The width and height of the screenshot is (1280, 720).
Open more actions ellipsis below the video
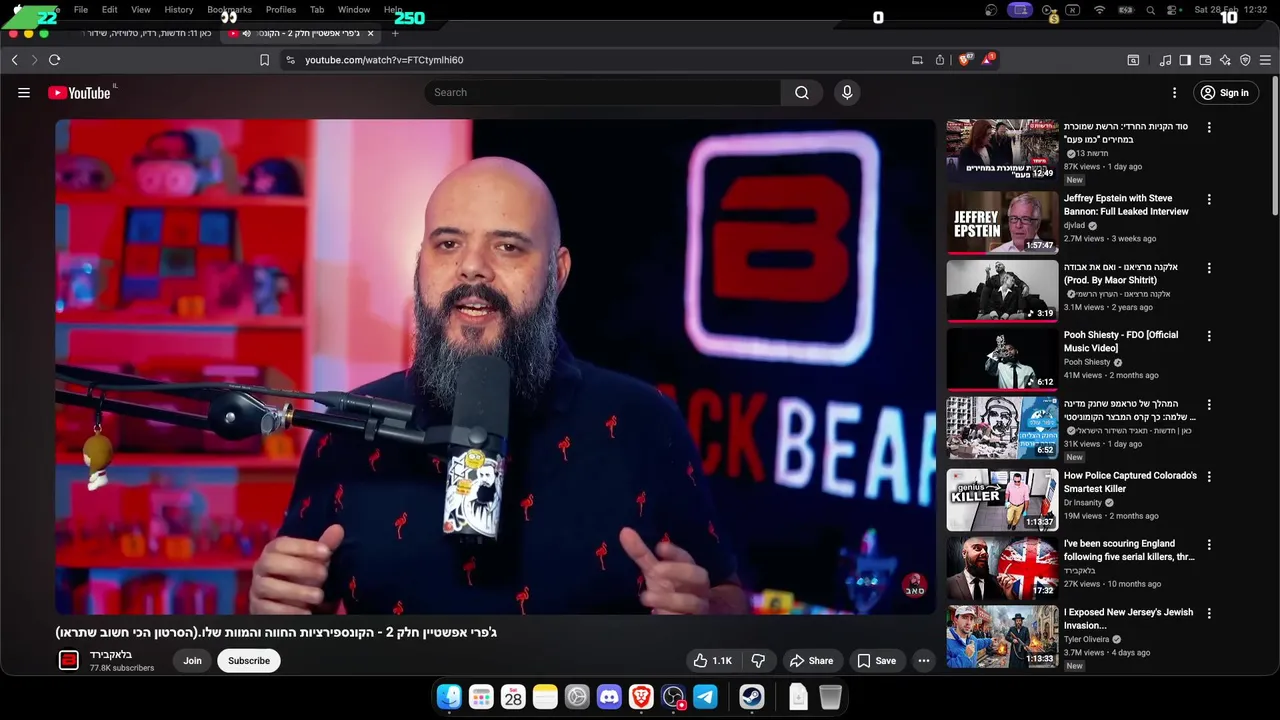click(924, 661)
